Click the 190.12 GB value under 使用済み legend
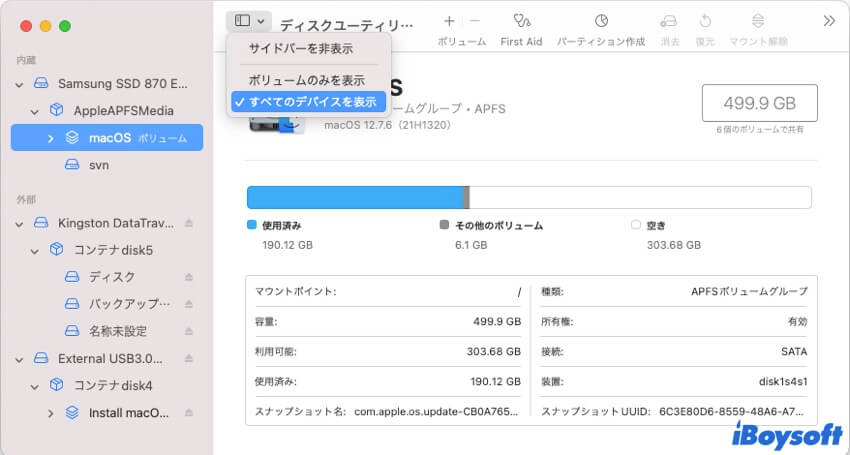Viewport: 850px width, 455px height. click(x=287, y=245)
